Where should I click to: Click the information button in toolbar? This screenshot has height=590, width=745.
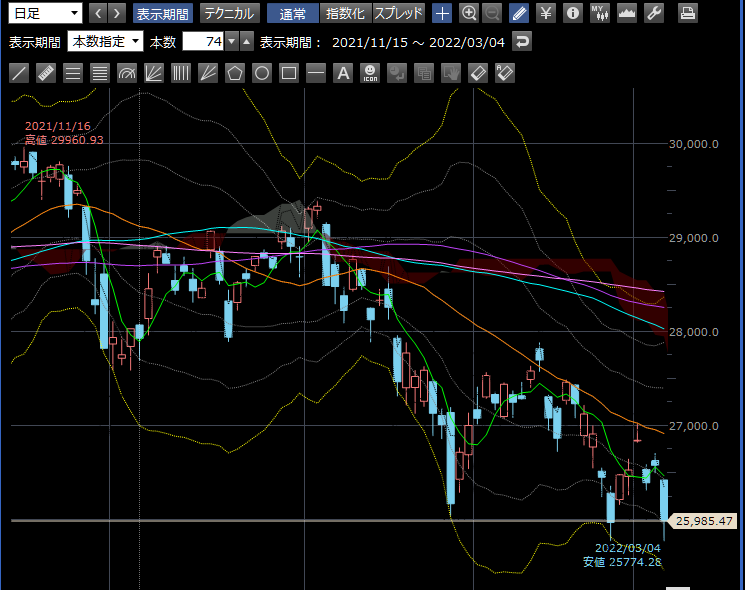[x=572, y=13]
